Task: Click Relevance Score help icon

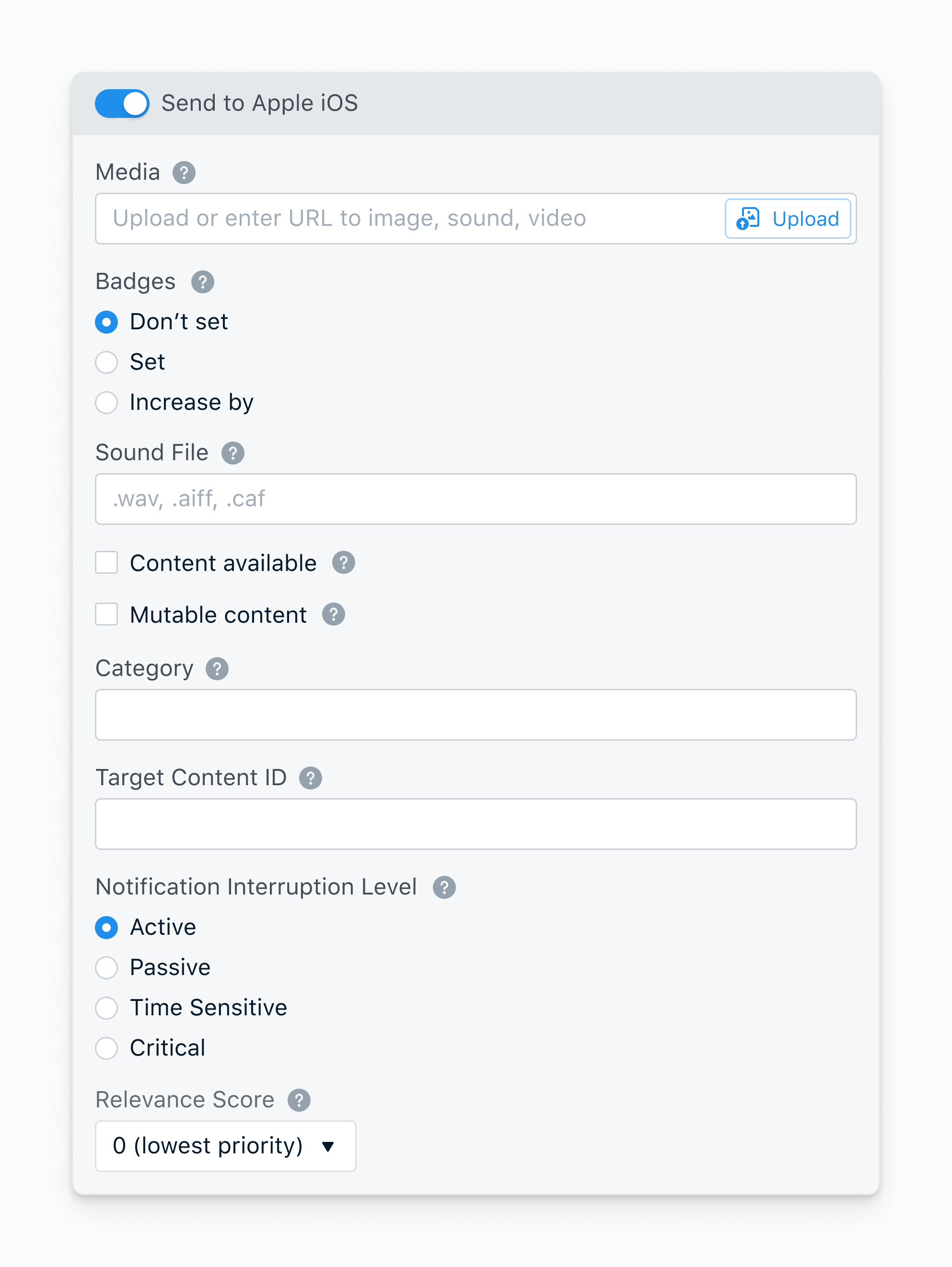Action: click(x=299, y=1100)
